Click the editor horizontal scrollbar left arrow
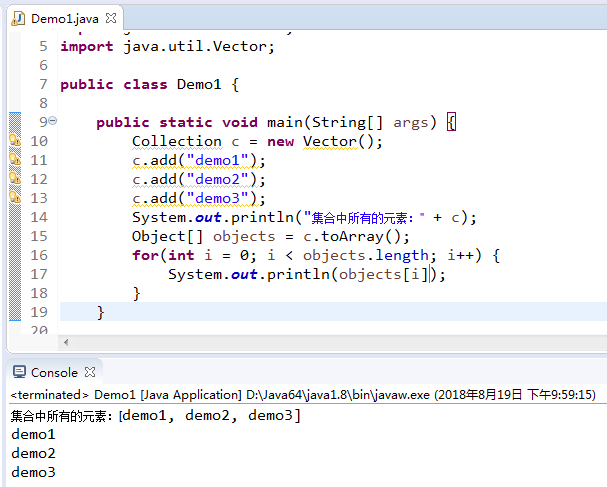The image size is (607, 487). pyautogui.click(x=66, y=342)
